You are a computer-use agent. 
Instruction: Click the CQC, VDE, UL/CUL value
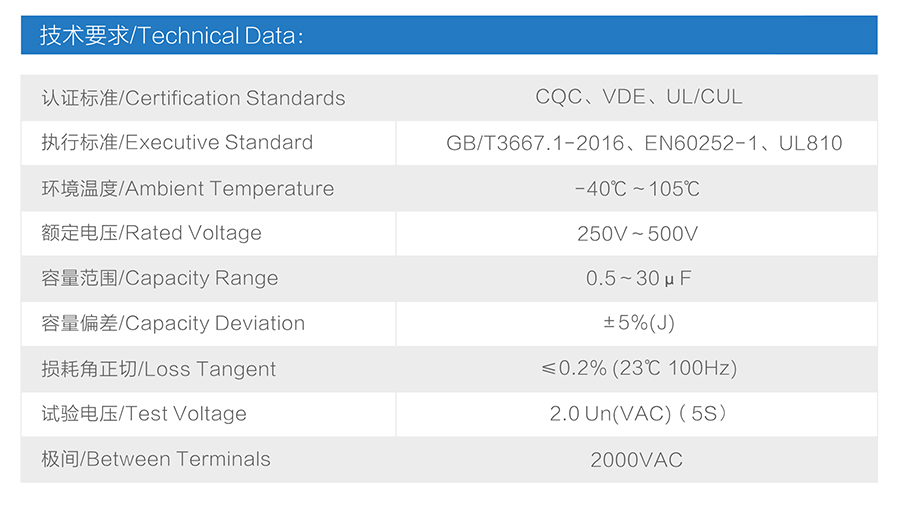pyautogui.click(x=638, y=97)
